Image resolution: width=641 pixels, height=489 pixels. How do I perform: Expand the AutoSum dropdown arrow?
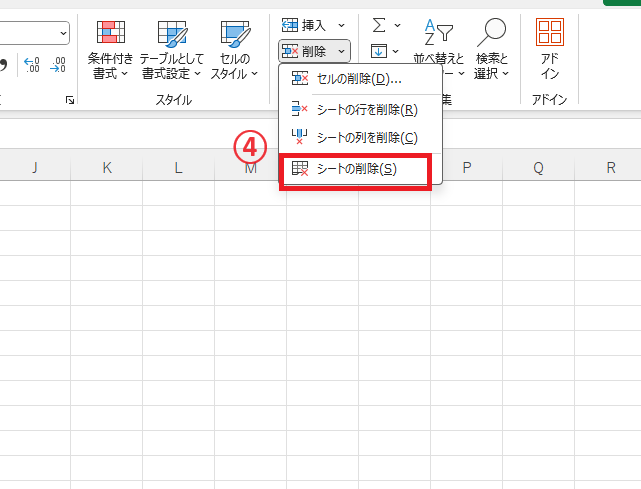click(x=397, y=26)
